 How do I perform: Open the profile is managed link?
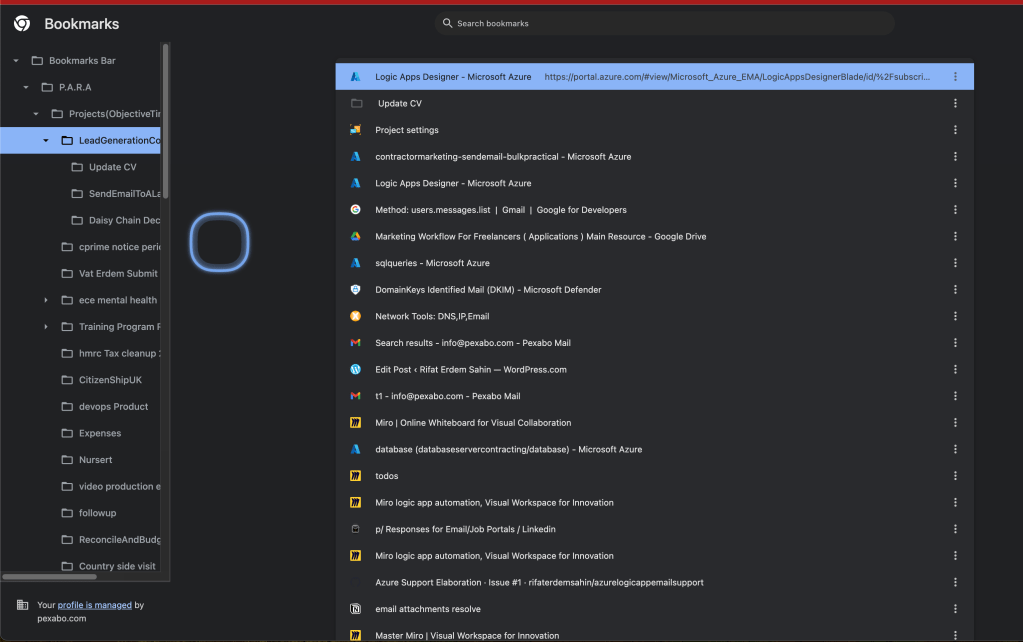click(x=95, y=605)
